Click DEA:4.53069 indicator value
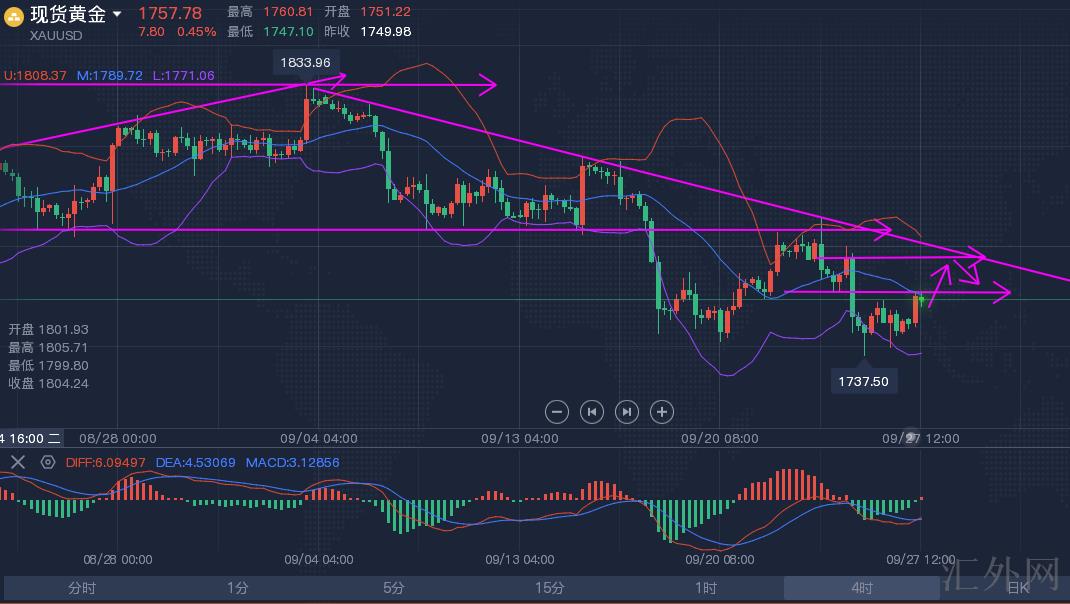The height and width of the screenshot is (604, 1070). (x=195, y=462)
